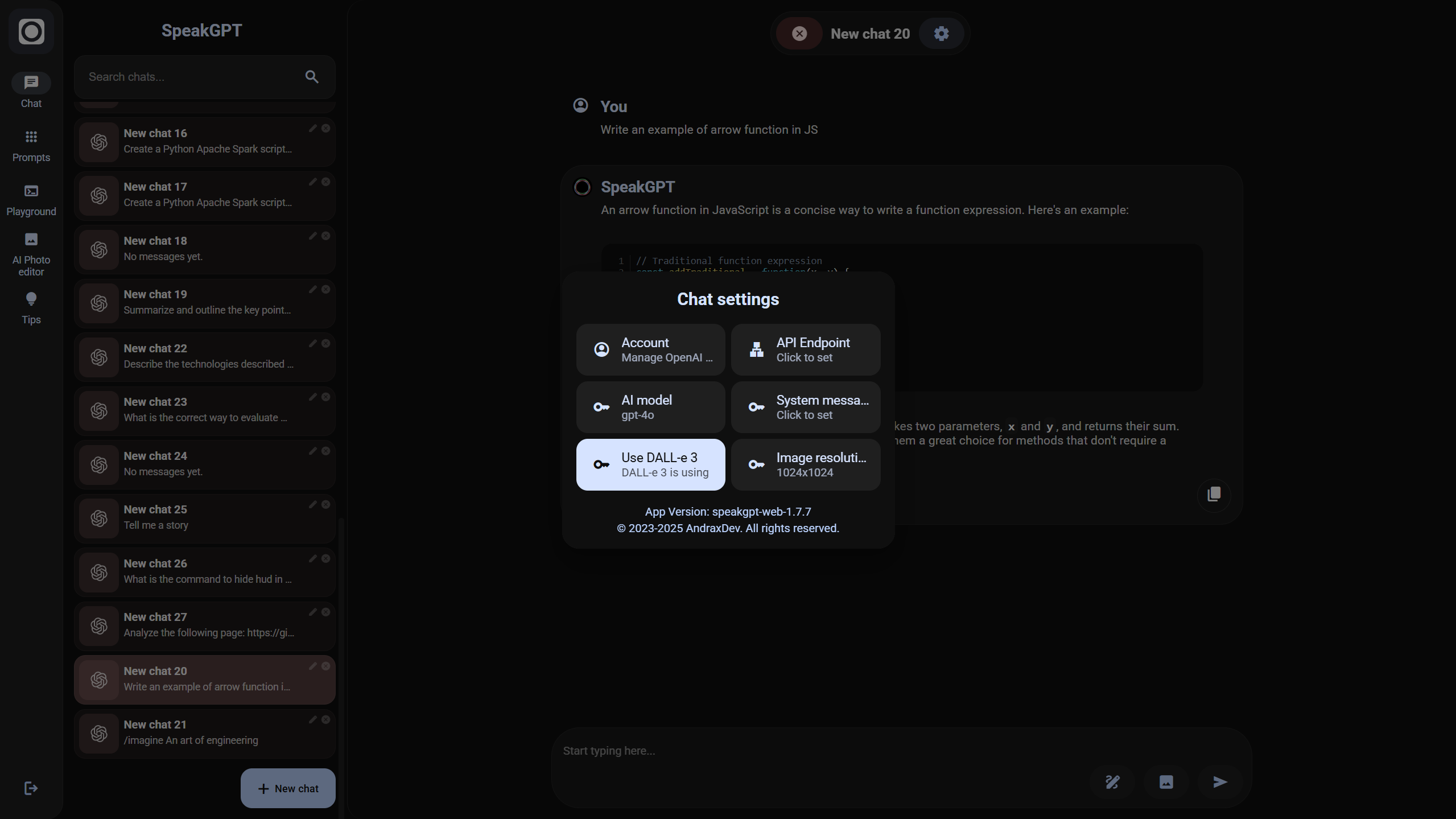Click the logout icon at bottom left
Screen dimensions: 1456x819
click(x=31, y=788)
